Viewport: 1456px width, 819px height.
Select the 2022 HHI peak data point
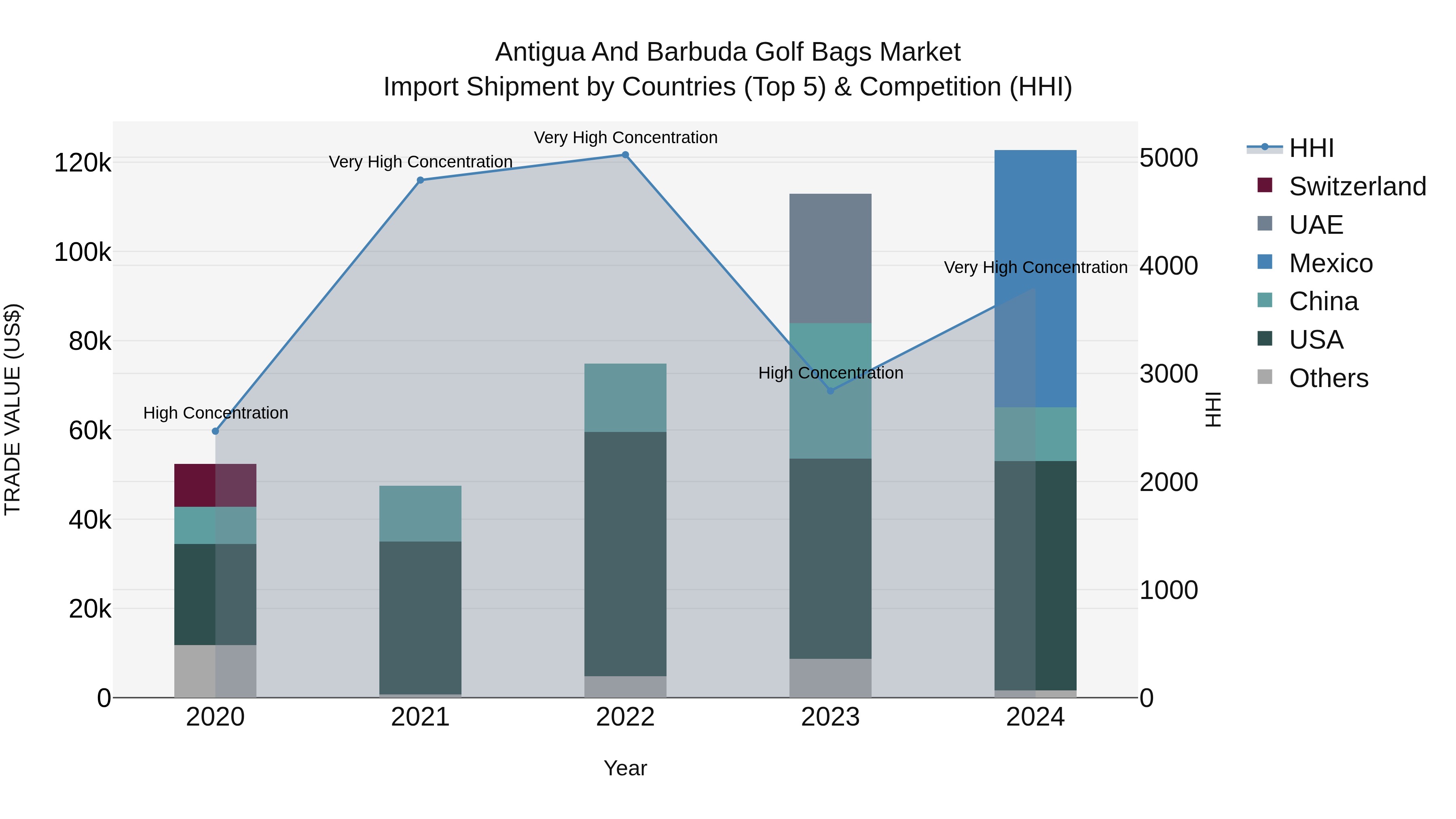coord(625,155)
